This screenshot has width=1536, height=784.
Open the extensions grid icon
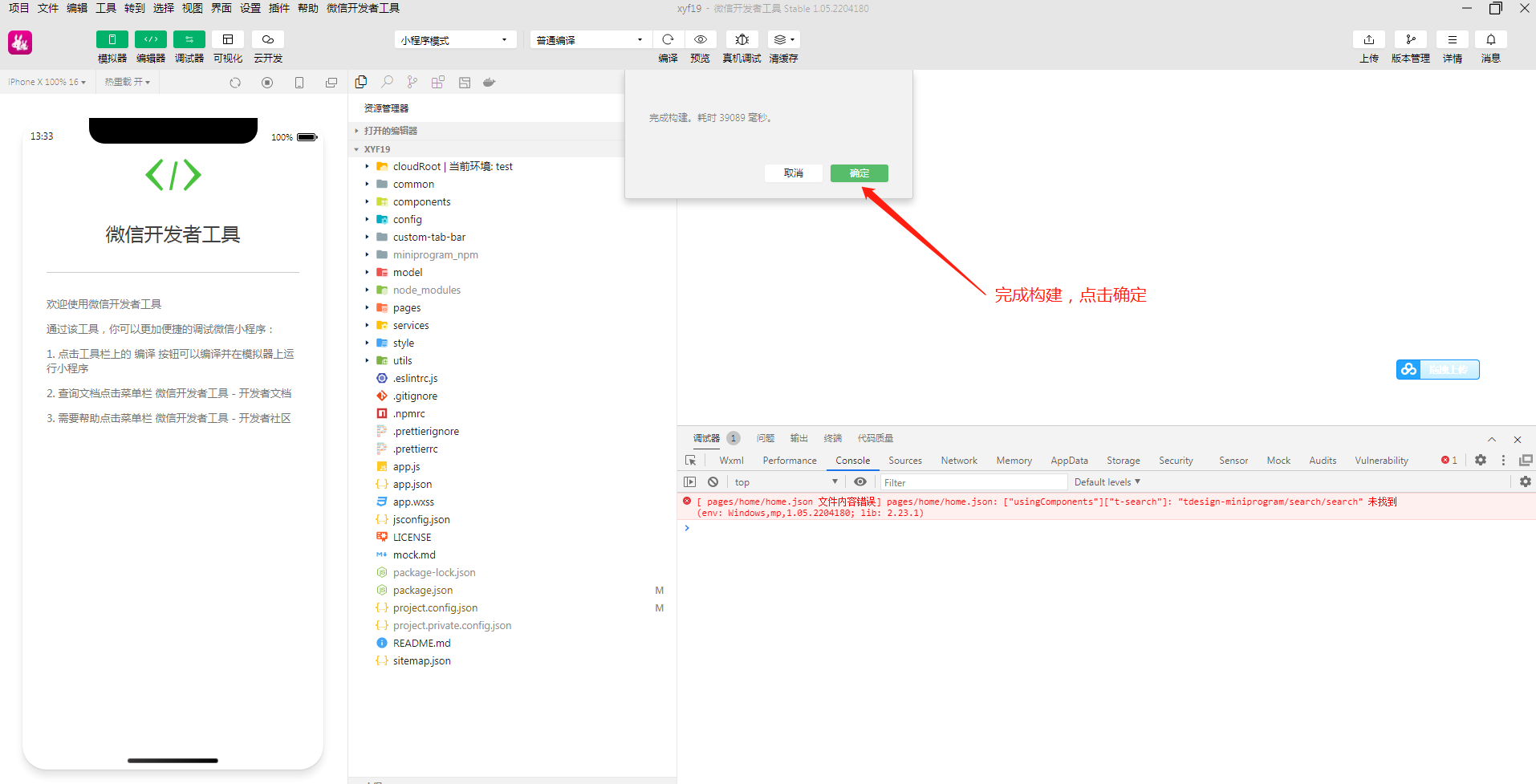coord(438,82)
